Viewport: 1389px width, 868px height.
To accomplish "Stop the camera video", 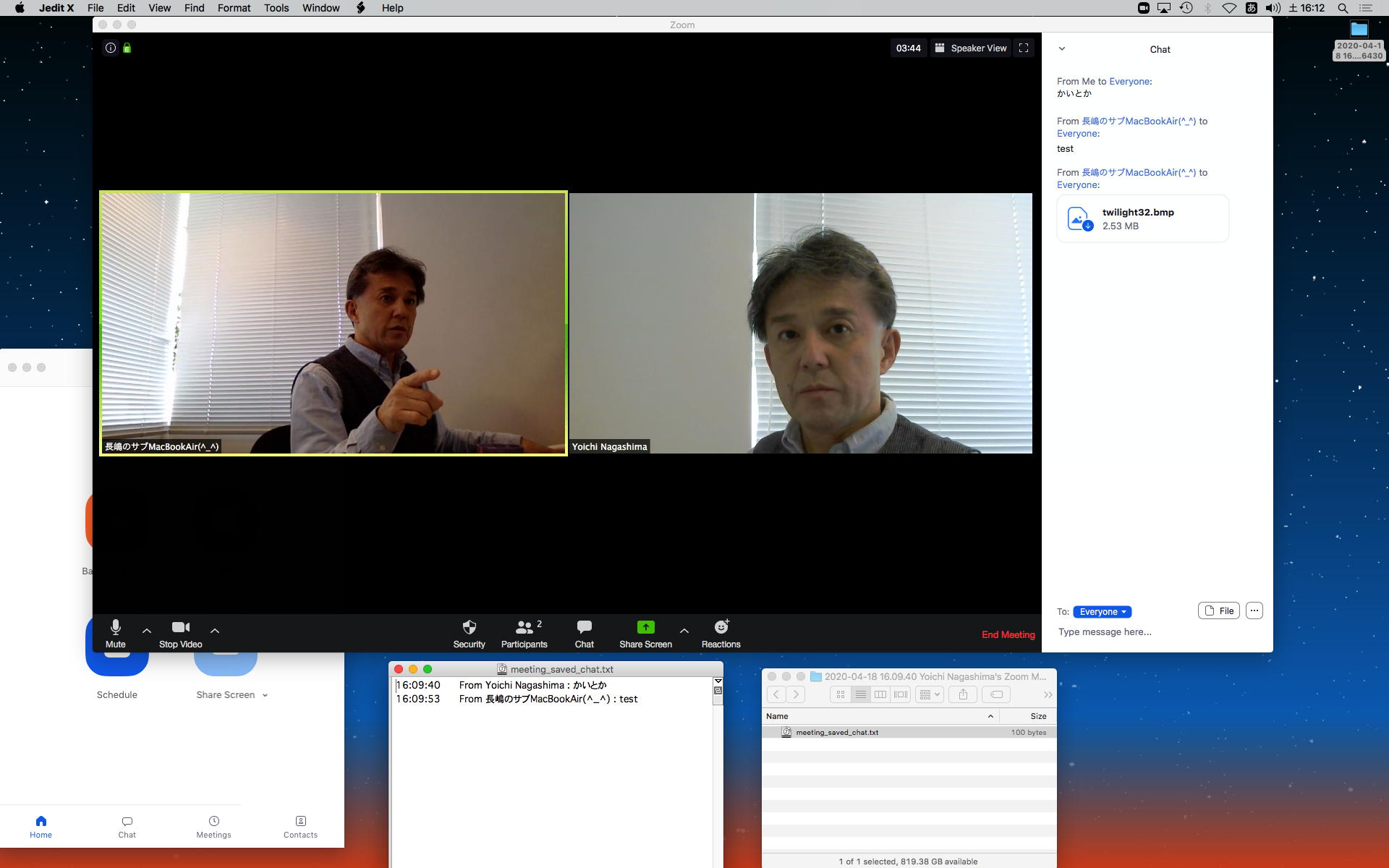I will [x=180, y=627].
